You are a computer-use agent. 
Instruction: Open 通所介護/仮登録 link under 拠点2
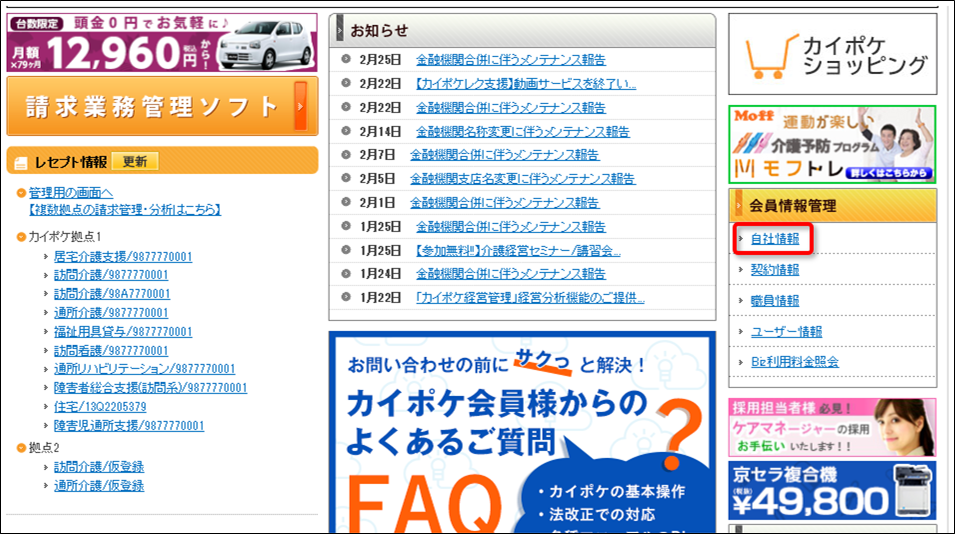(99, 485)
